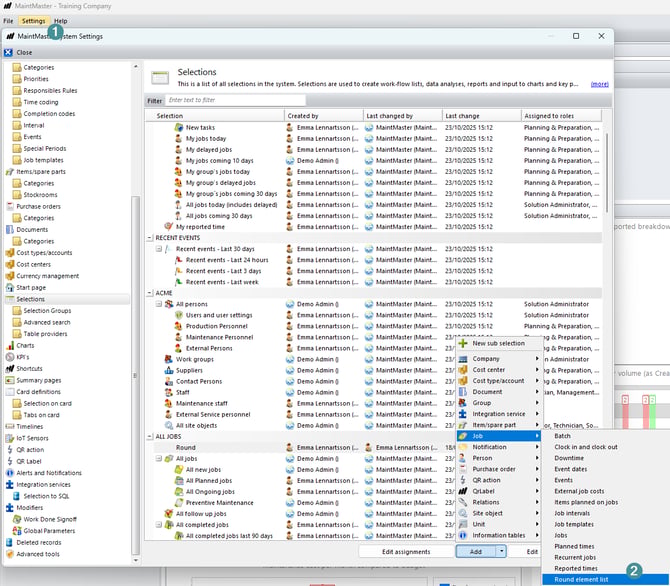The height and width of the screenshot is (586, 670).
Task: Click the Suppliers row icon
Action: coord(169,370)
